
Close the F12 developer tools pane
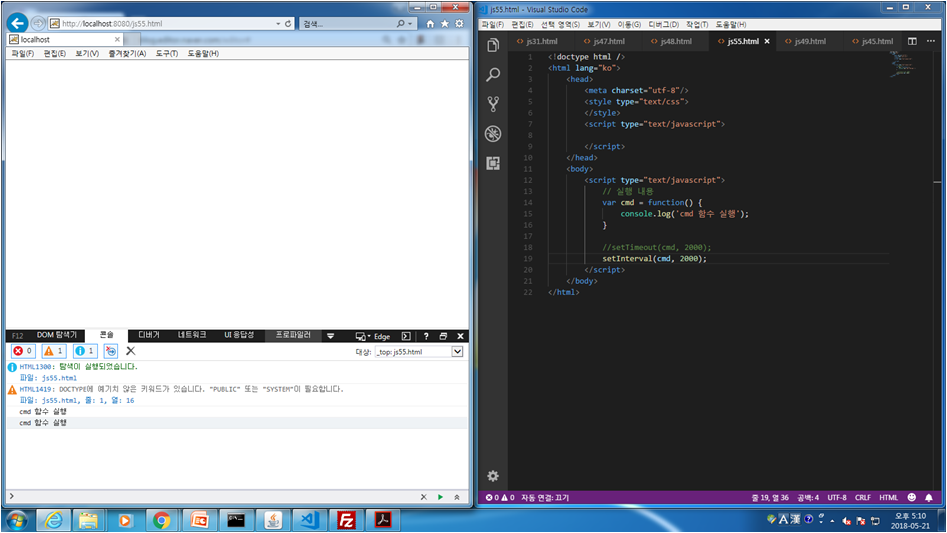(x=460, y=336)
